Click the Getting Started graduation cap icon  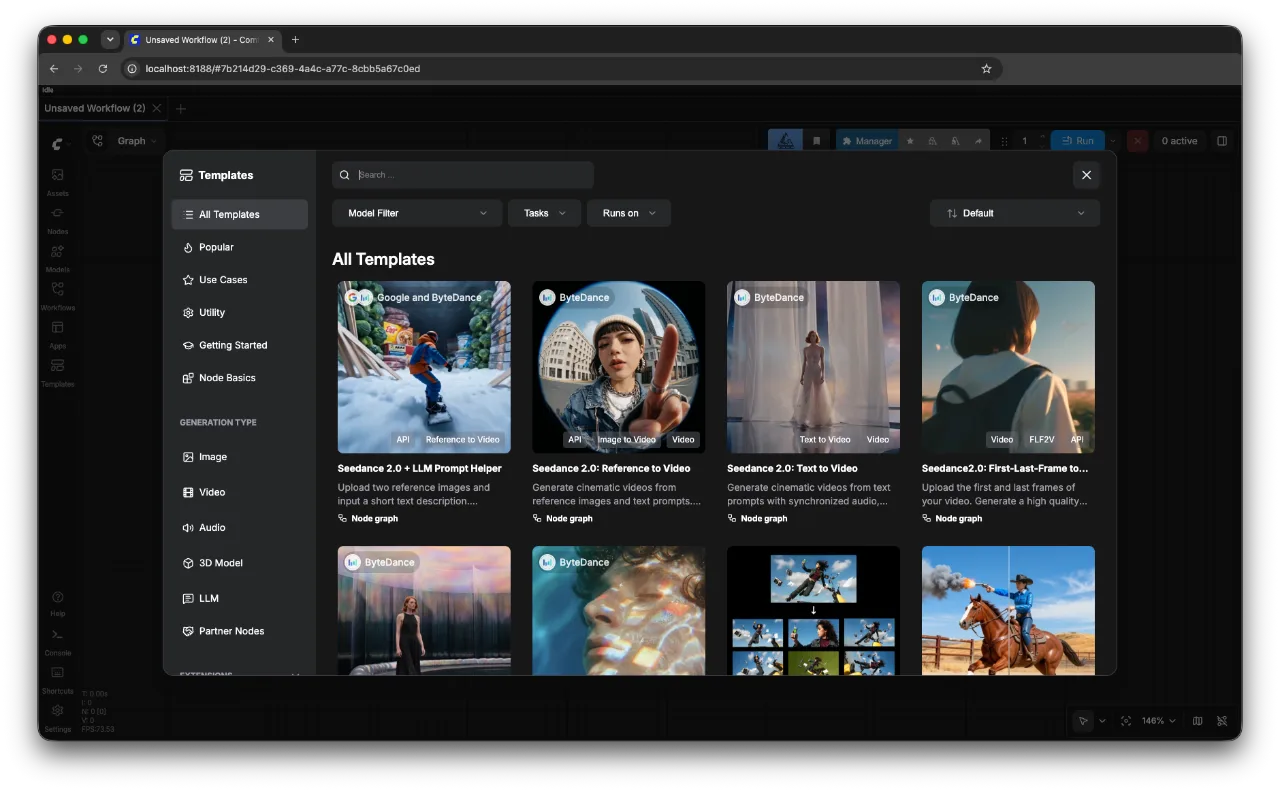coord(188,345)
